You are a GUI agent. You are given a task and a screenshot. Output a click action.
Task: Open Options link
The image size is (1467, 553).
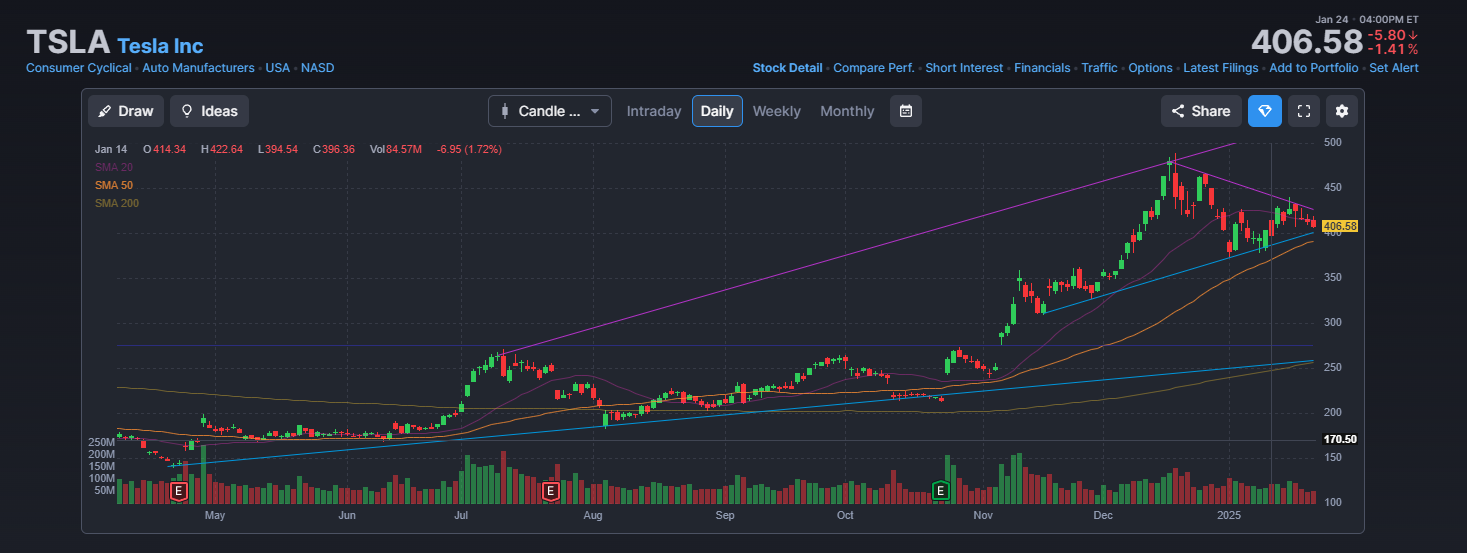tap(1150, 68)
